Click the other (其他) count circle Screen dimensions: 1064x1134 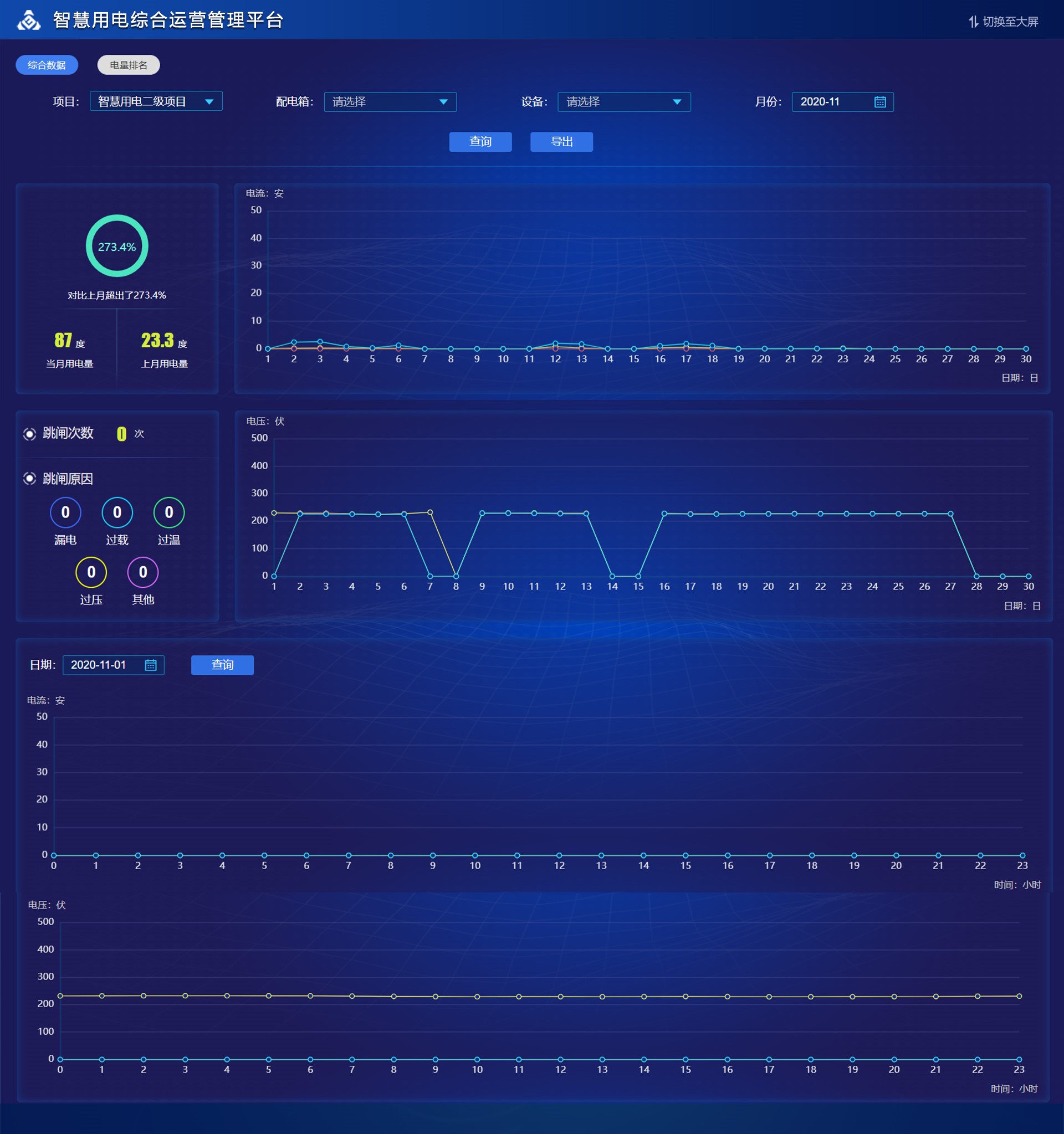click(142, 572)
